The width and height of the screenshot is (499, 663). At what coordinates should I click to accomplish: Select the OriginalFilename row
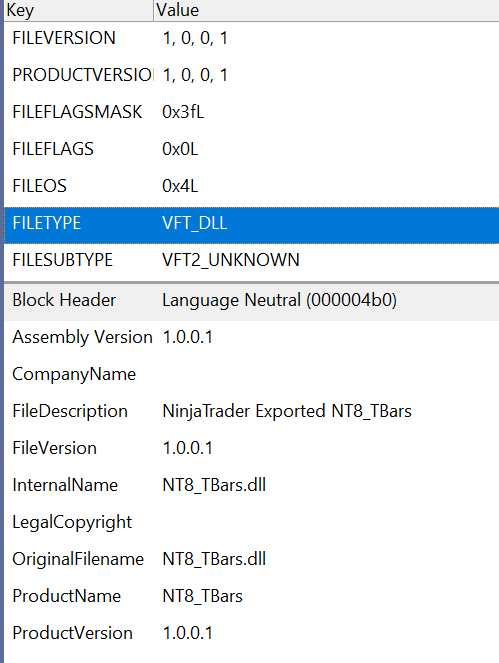pos(252,559)
